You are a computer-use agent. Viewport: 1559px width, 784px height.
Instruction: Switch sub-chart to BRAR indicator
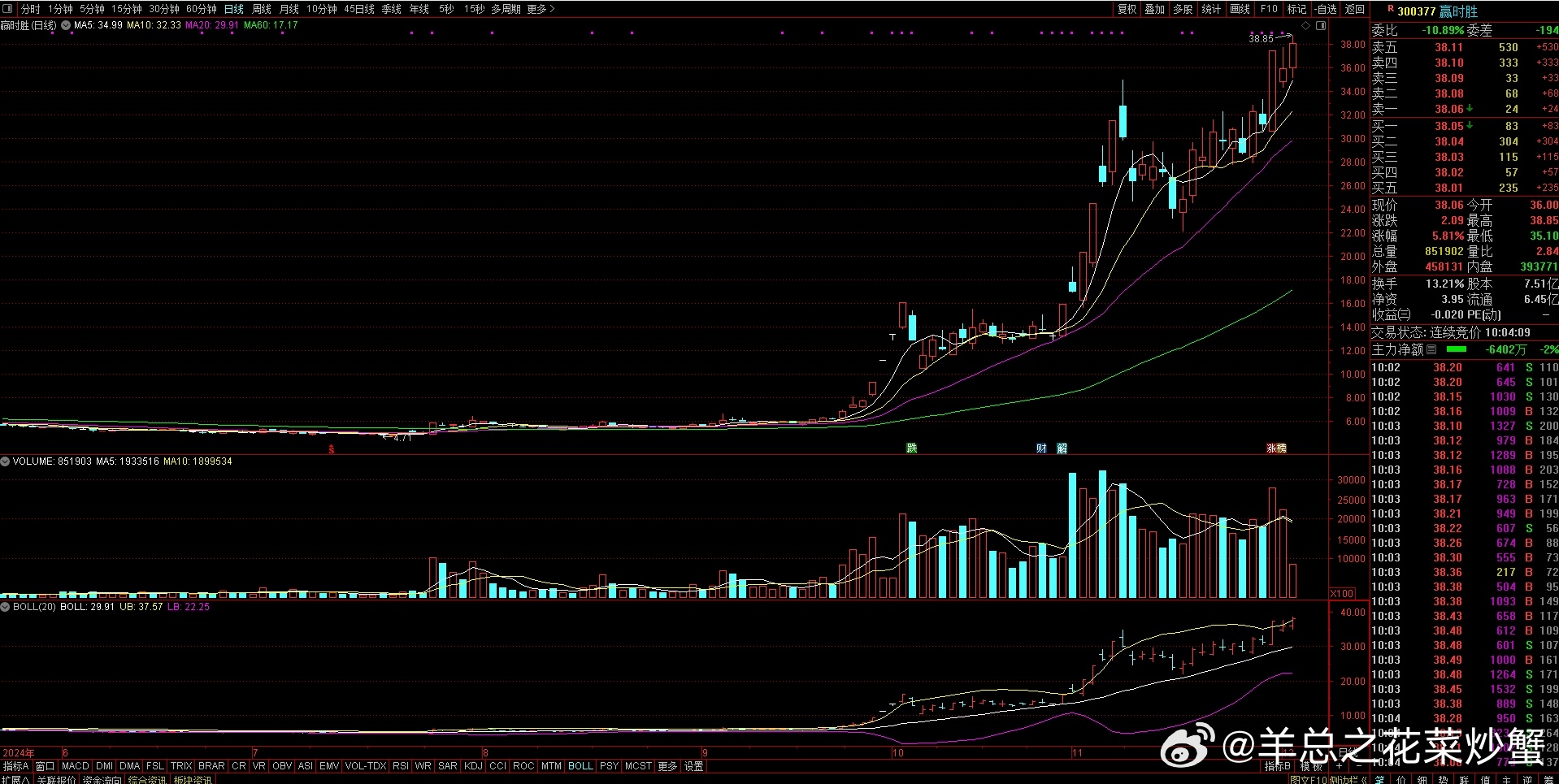[x=211, y=766]
